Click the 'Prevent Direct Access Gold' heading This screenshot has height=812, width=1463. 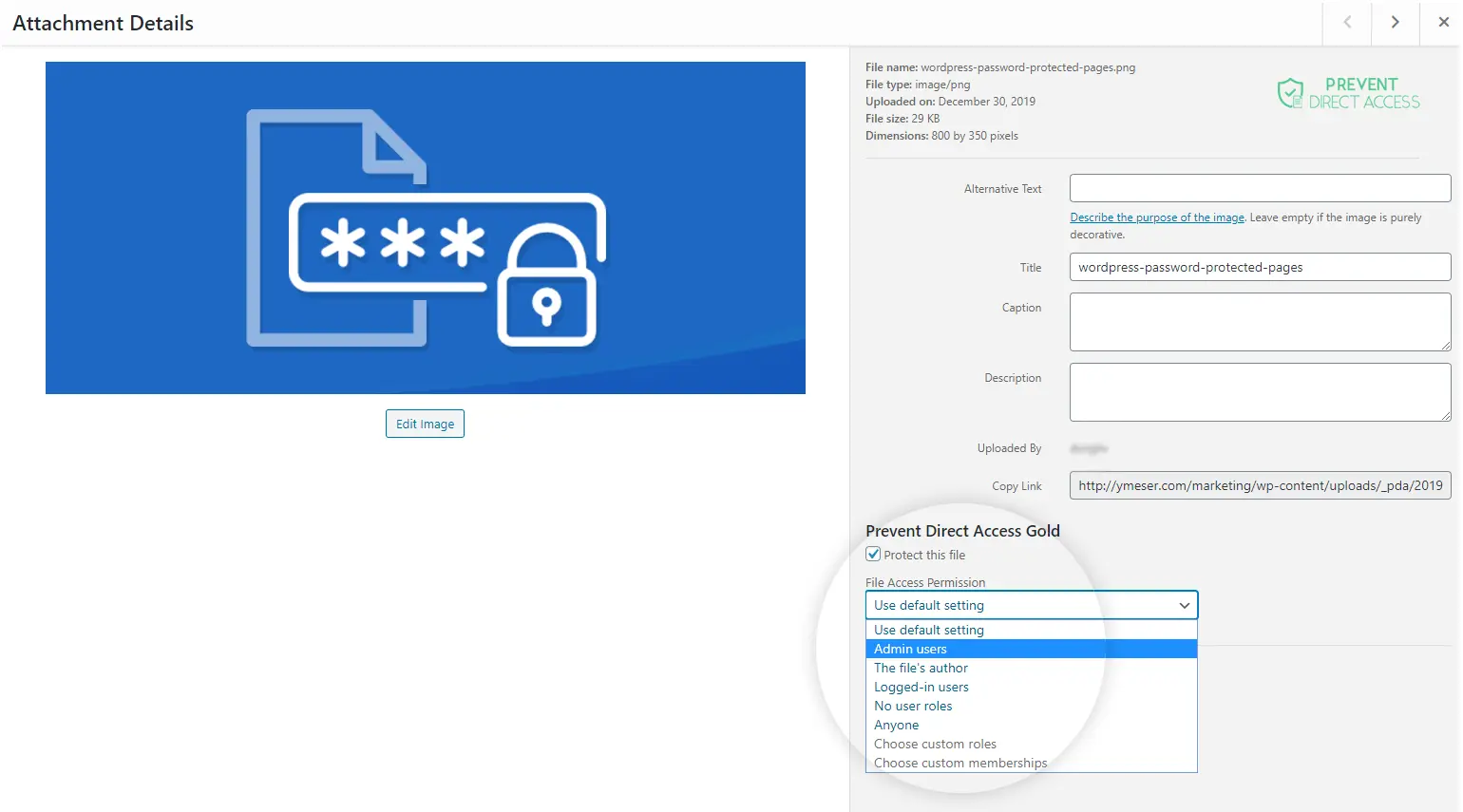pos(962,531)
